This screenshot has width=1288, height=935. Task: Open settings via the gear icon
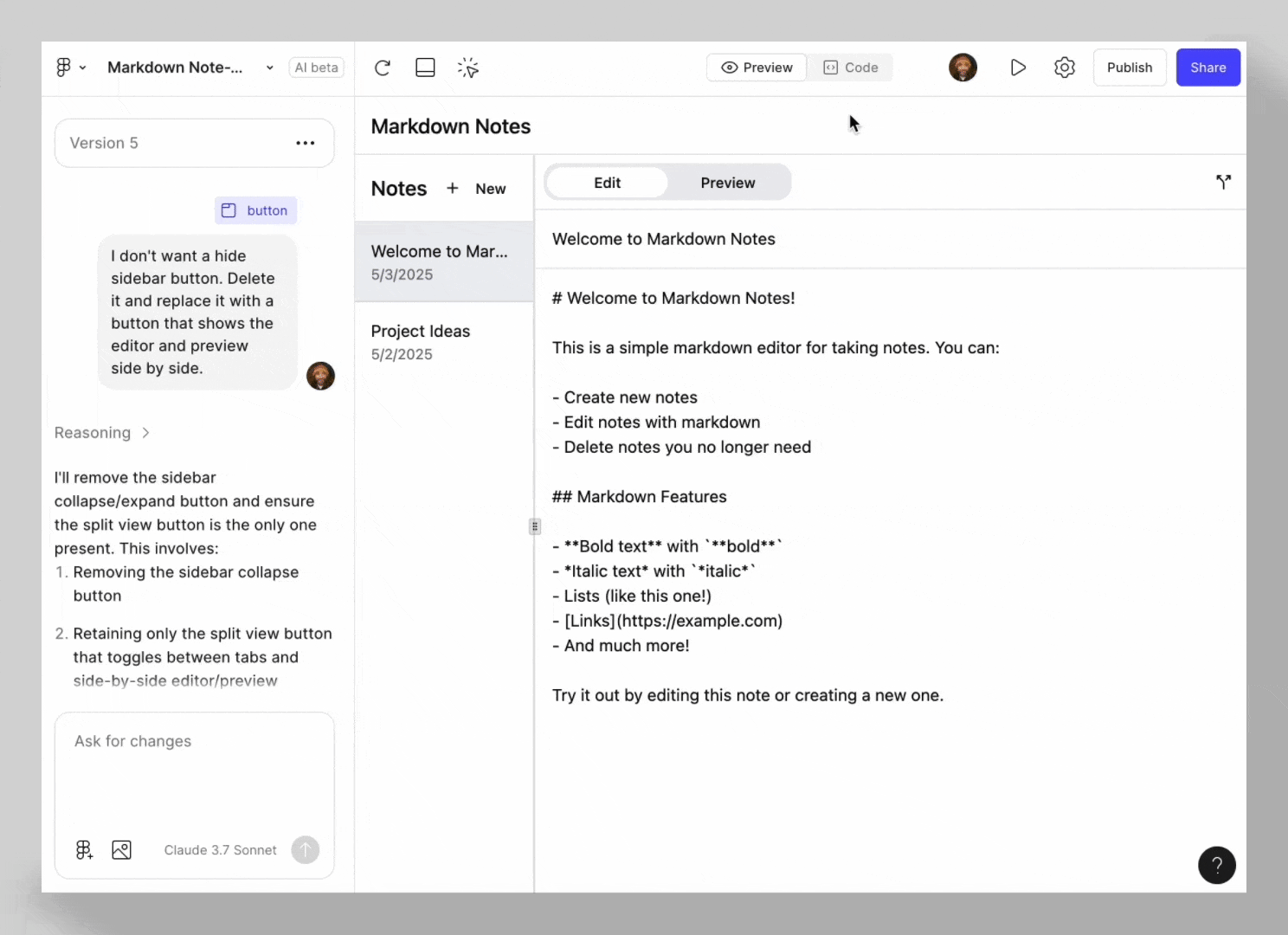[1065, 68]
